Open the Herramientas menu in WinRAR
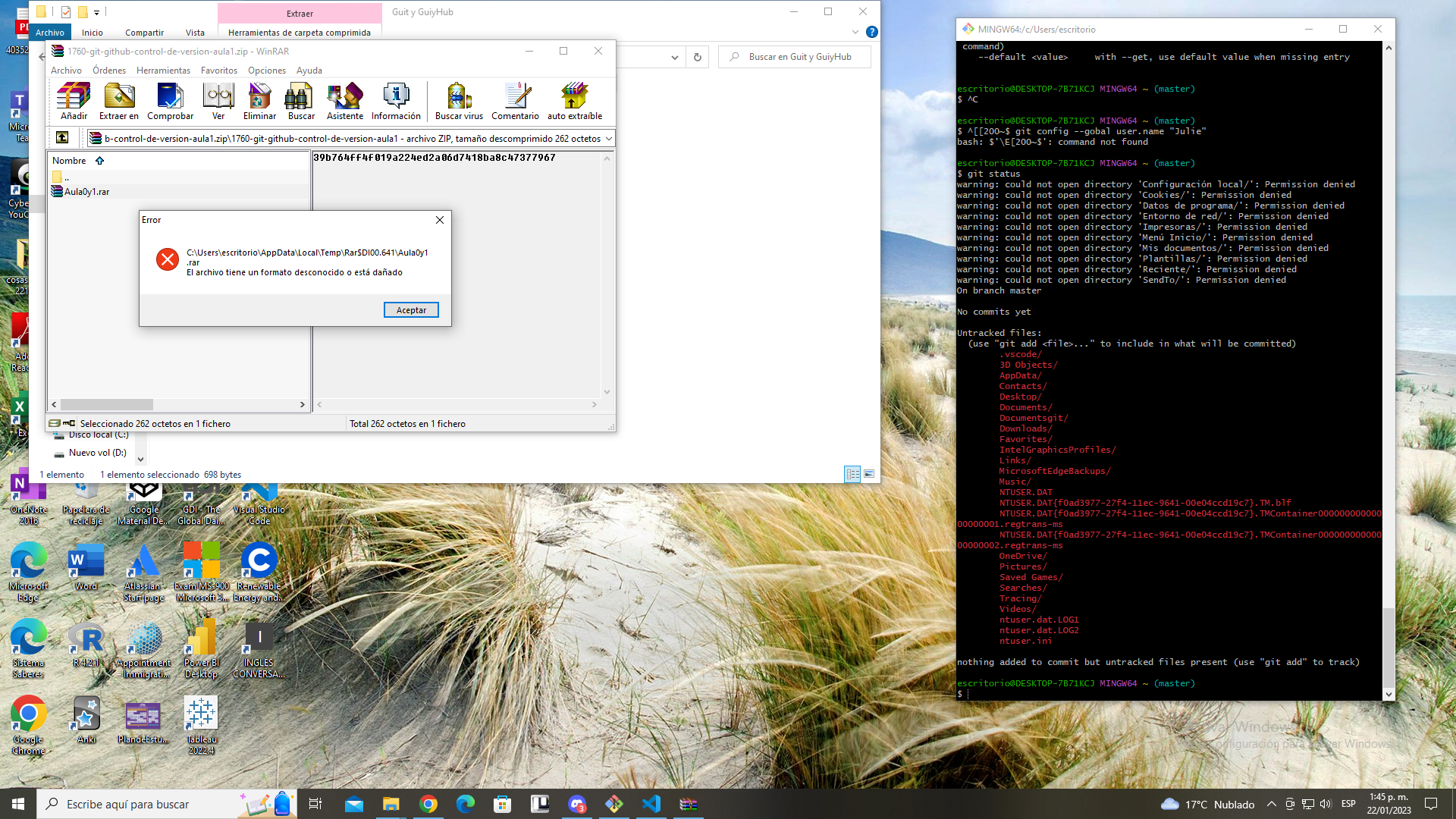The image size is (1456, 819). [163, 71]
